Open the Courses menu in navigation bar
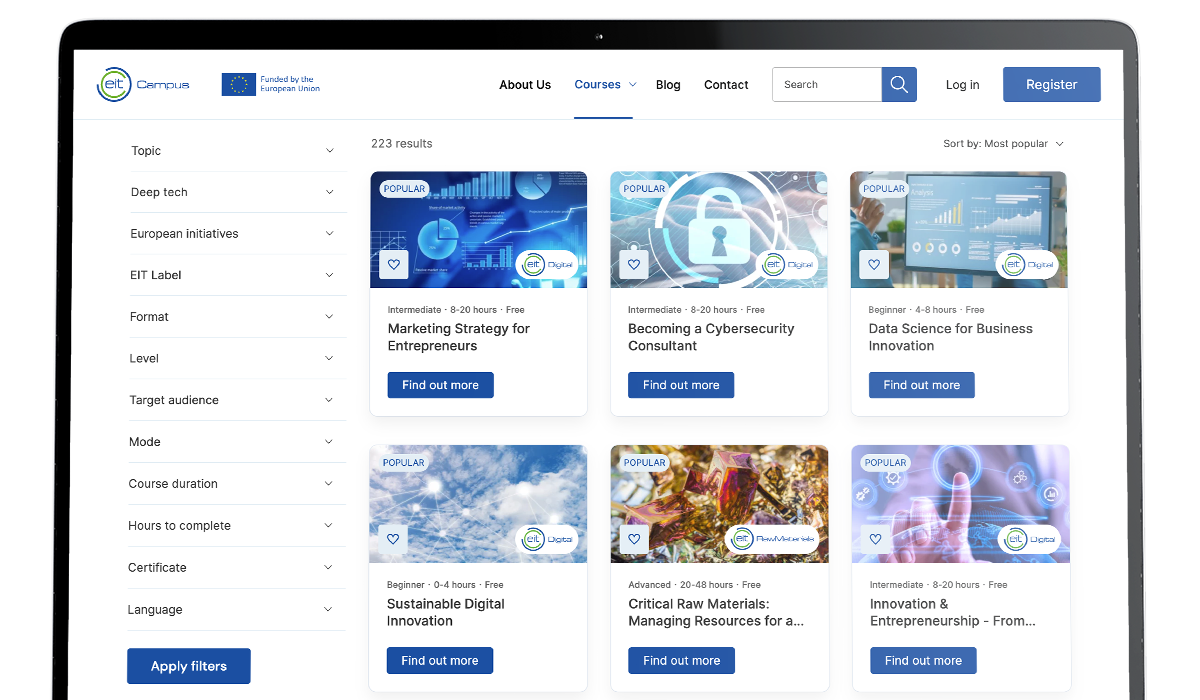This screenshot has height=700, width=1200. pos(604,85)
